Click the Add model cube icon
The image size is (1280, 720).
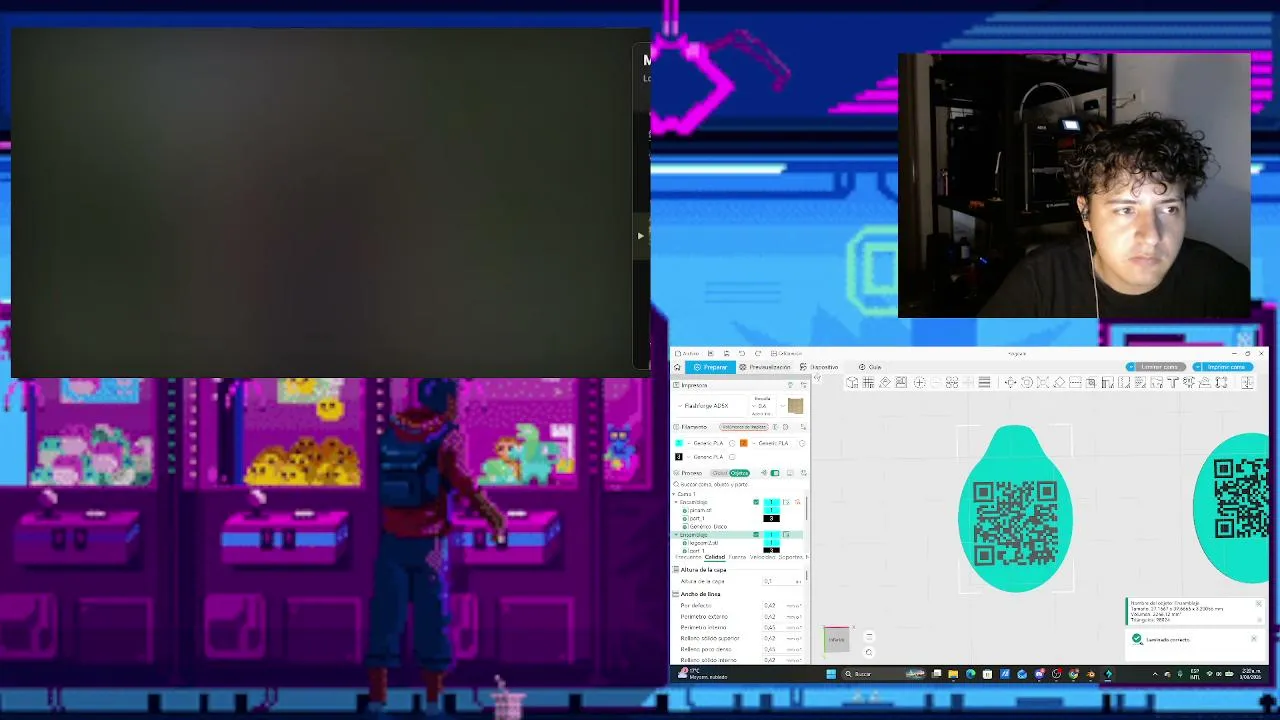point(852,382)
